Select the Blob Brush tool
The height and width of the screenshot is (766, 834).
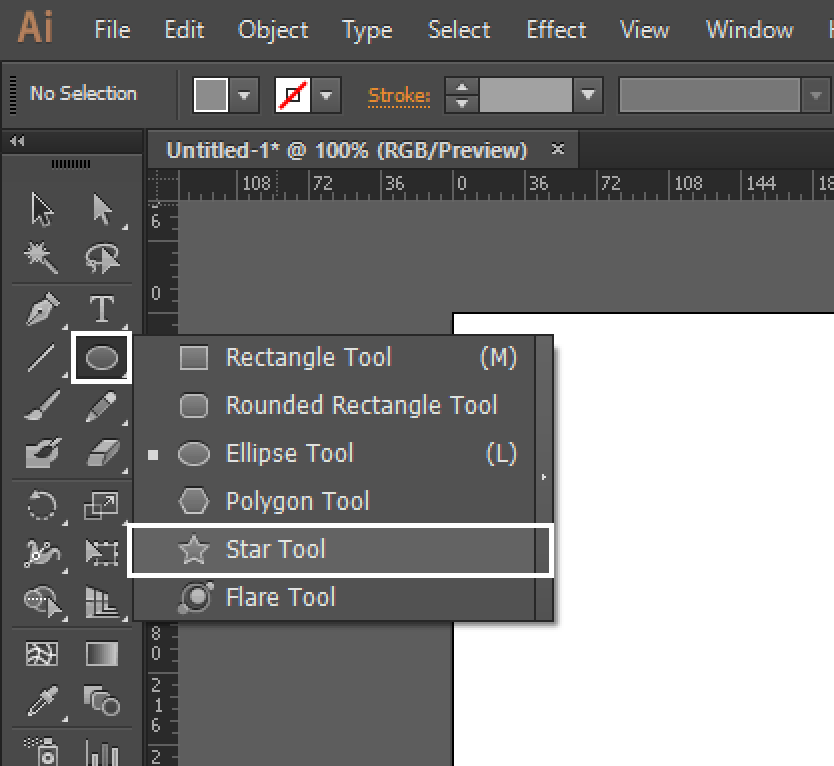43,453
